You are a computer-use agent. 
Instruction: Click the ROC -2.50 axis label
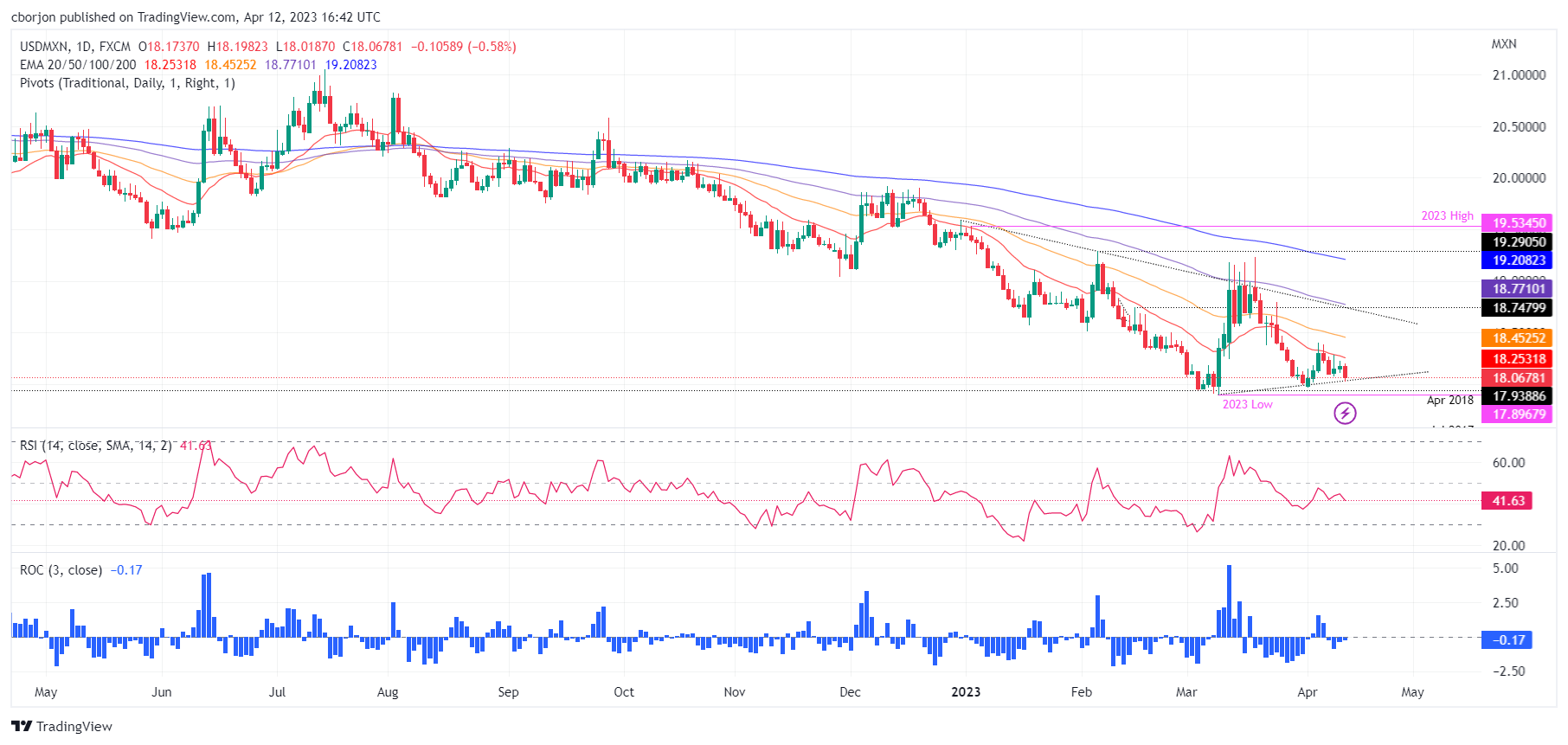click(1508, 671)
